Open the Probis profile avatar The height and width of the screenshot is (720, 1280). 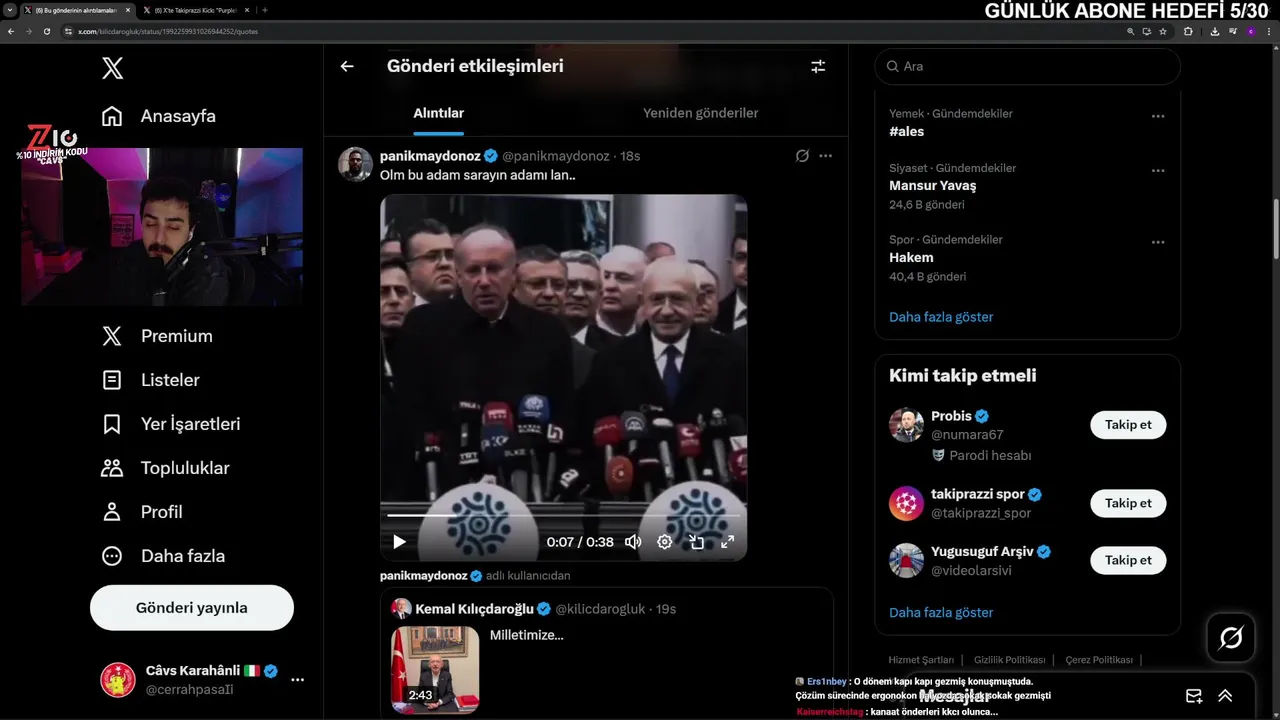point(906,425)
